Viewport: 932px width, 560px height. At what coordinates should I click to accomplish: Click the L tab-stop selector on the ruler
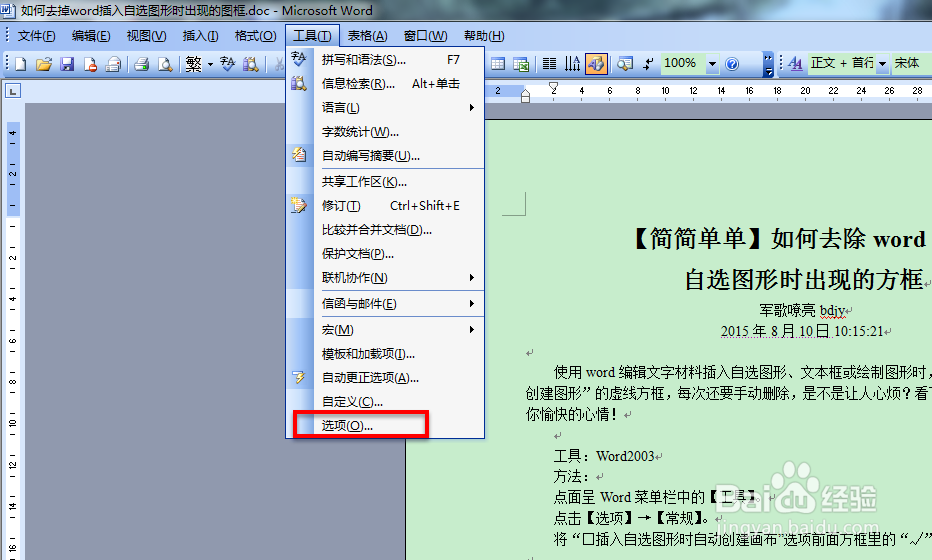pyautogui.click(x=12, y=91)
